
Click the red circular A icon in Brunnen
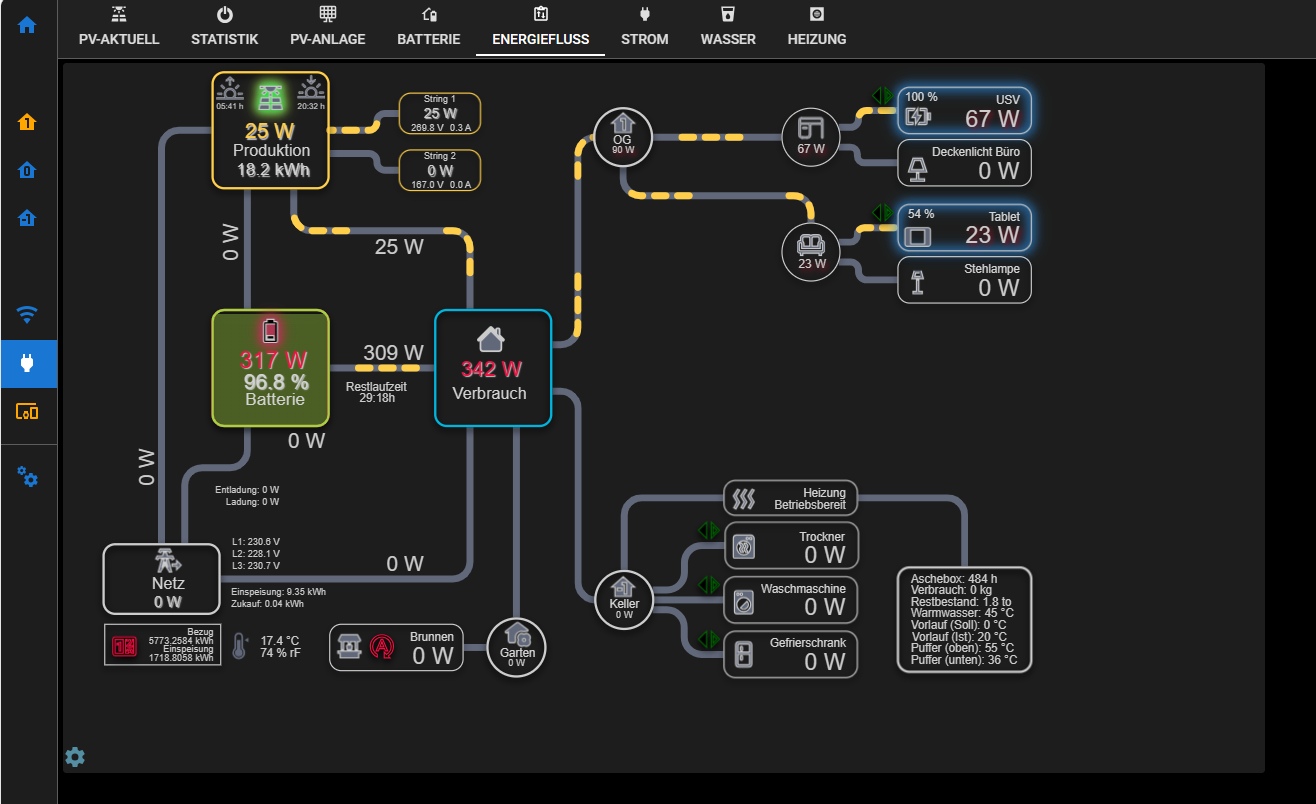coord(382,646)
